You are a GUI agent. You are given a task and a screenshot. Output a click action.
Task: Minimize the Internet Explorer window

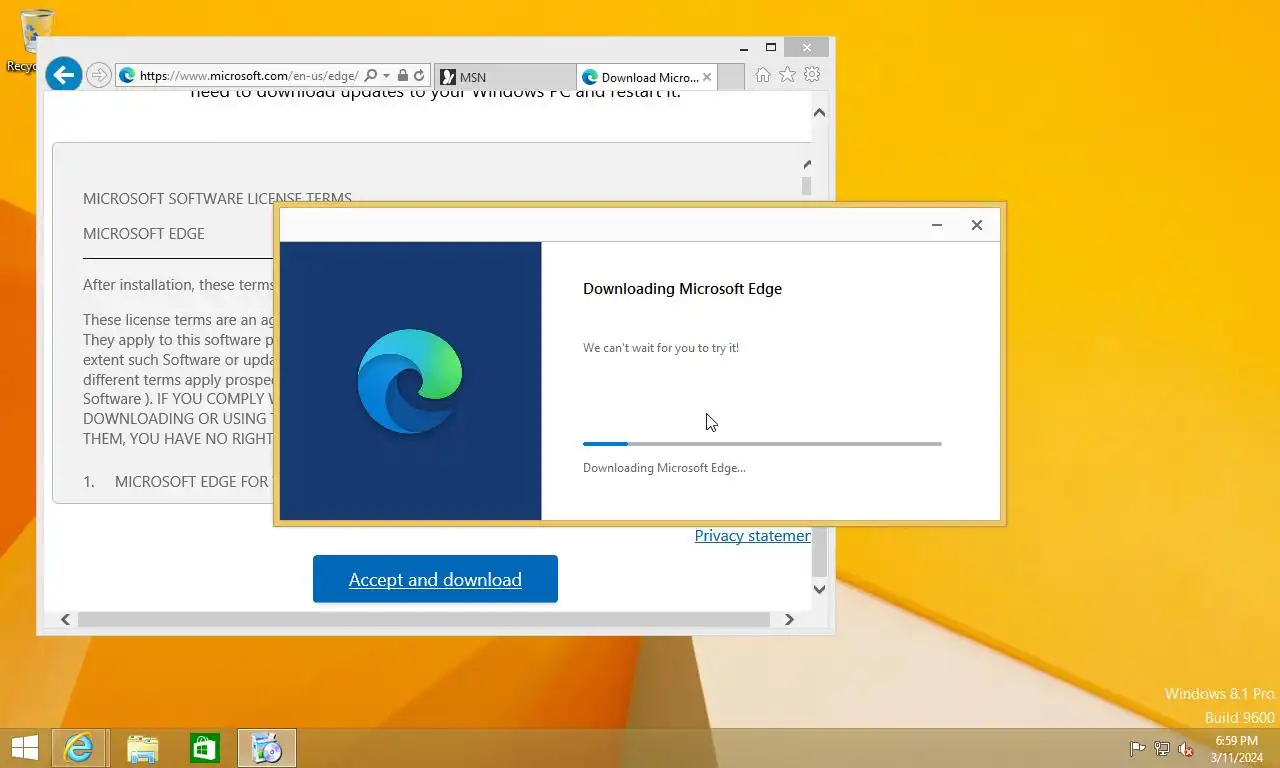coord(744,47)
